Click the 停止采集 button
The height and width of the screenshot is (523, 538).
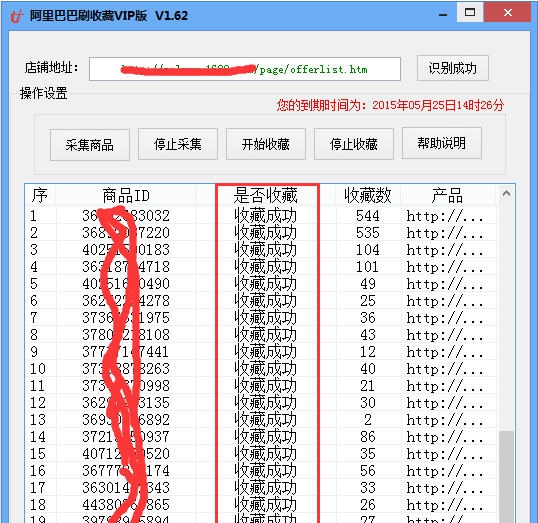(x=178, y=144)
